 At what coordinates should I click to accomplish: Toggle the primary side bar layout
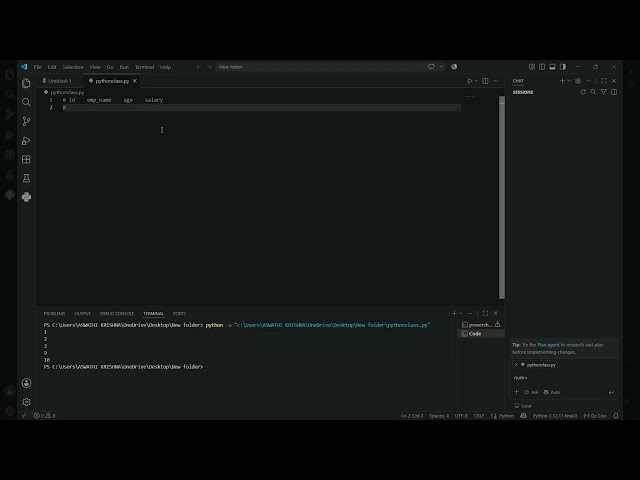542,67
